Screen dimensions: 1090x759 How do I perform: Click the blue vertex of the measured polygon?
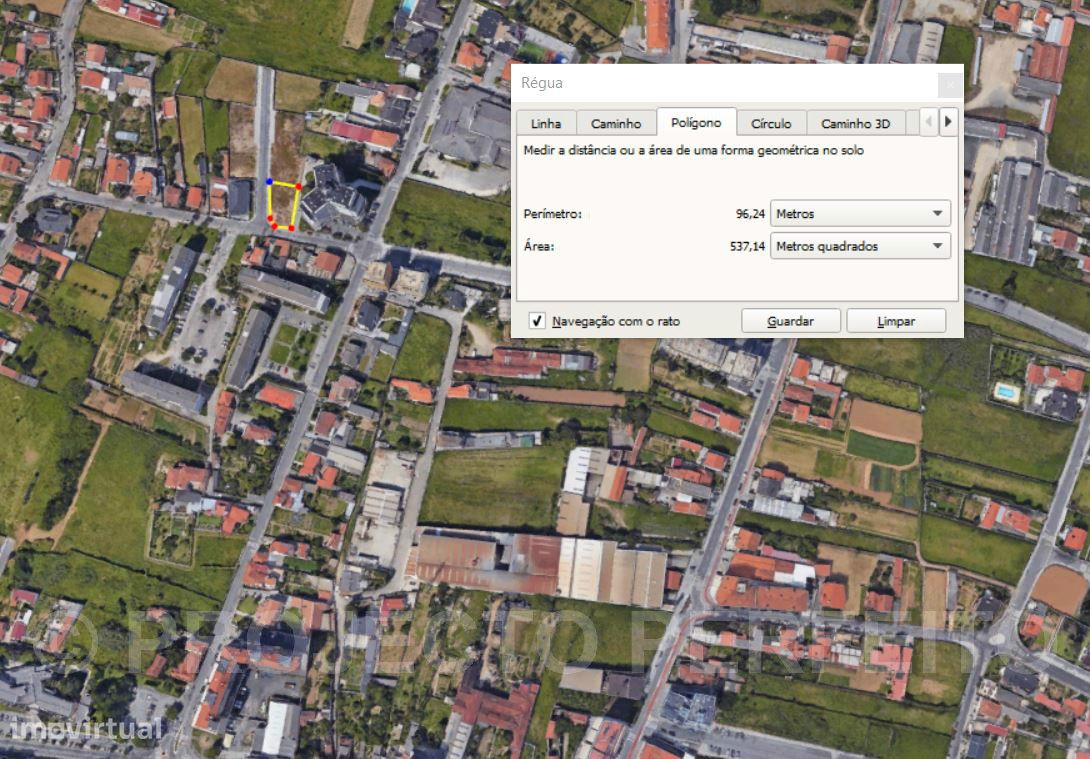pyautogui.click(x=269, y=181)
